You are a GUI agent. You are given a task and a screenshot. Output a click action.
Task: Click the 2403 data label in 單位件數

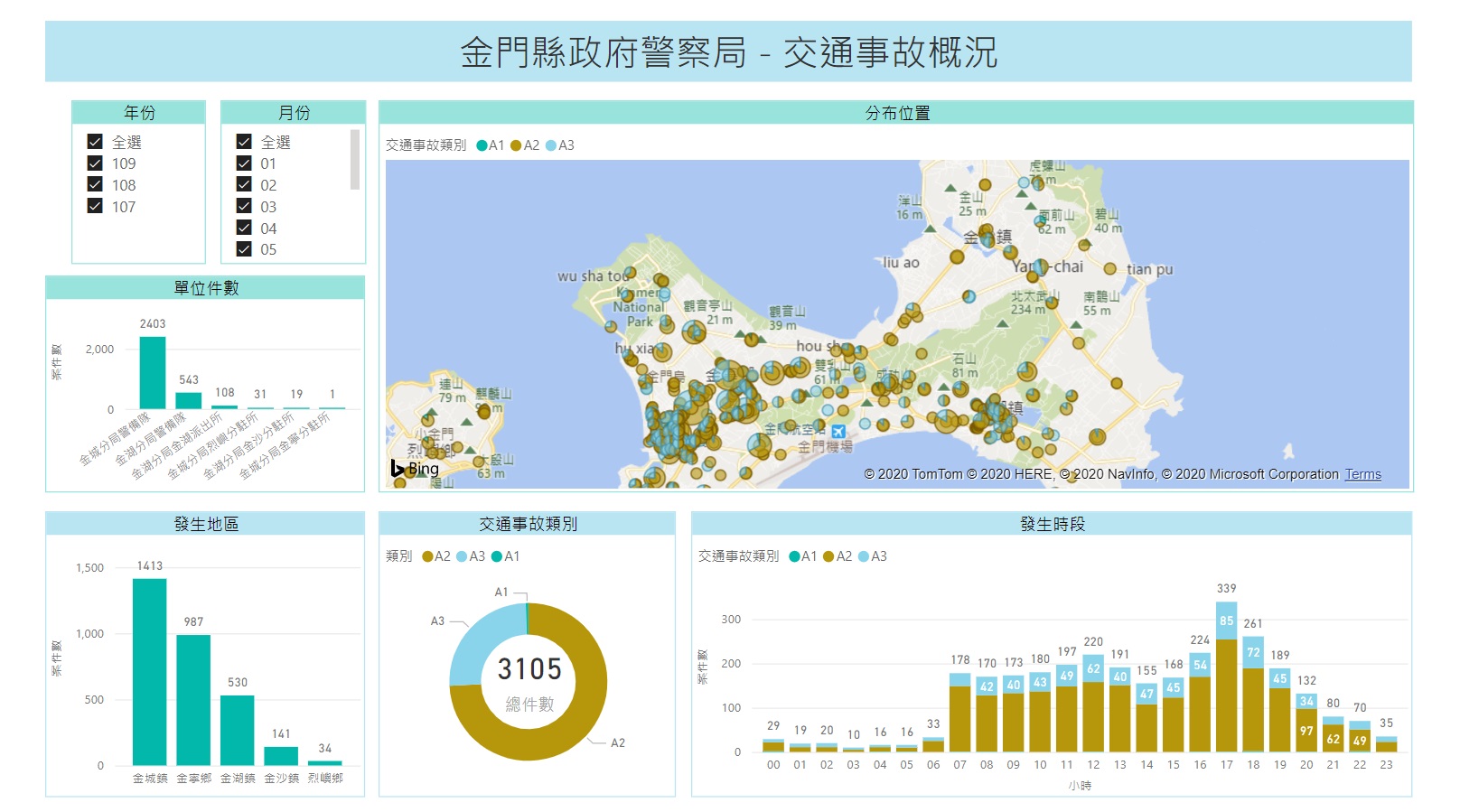[153, 323]
